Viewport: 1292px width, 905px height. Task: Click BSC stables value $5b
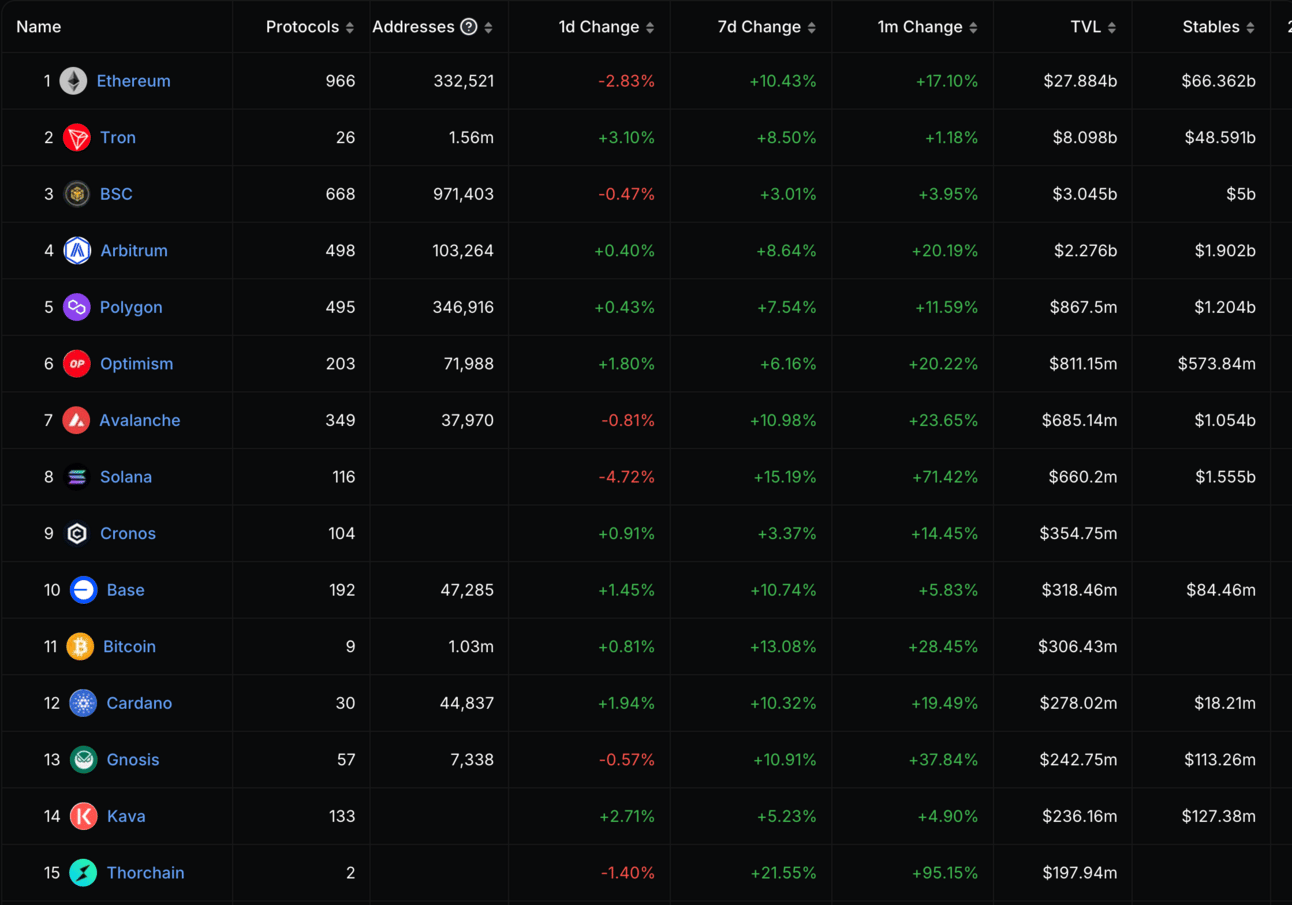pos(1241,194)
